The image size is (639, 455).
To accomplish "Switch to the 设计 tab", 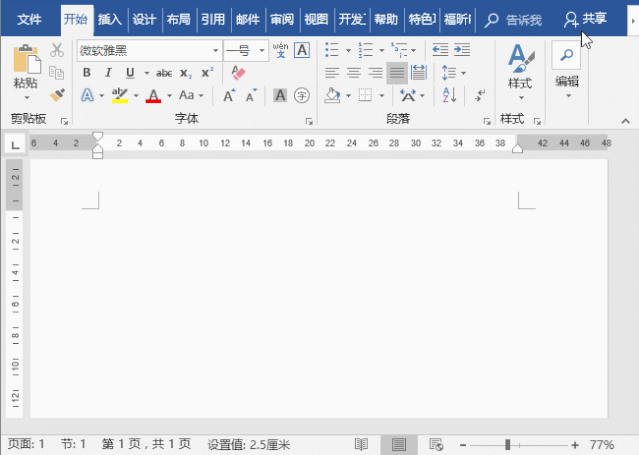I will point(144,19).
